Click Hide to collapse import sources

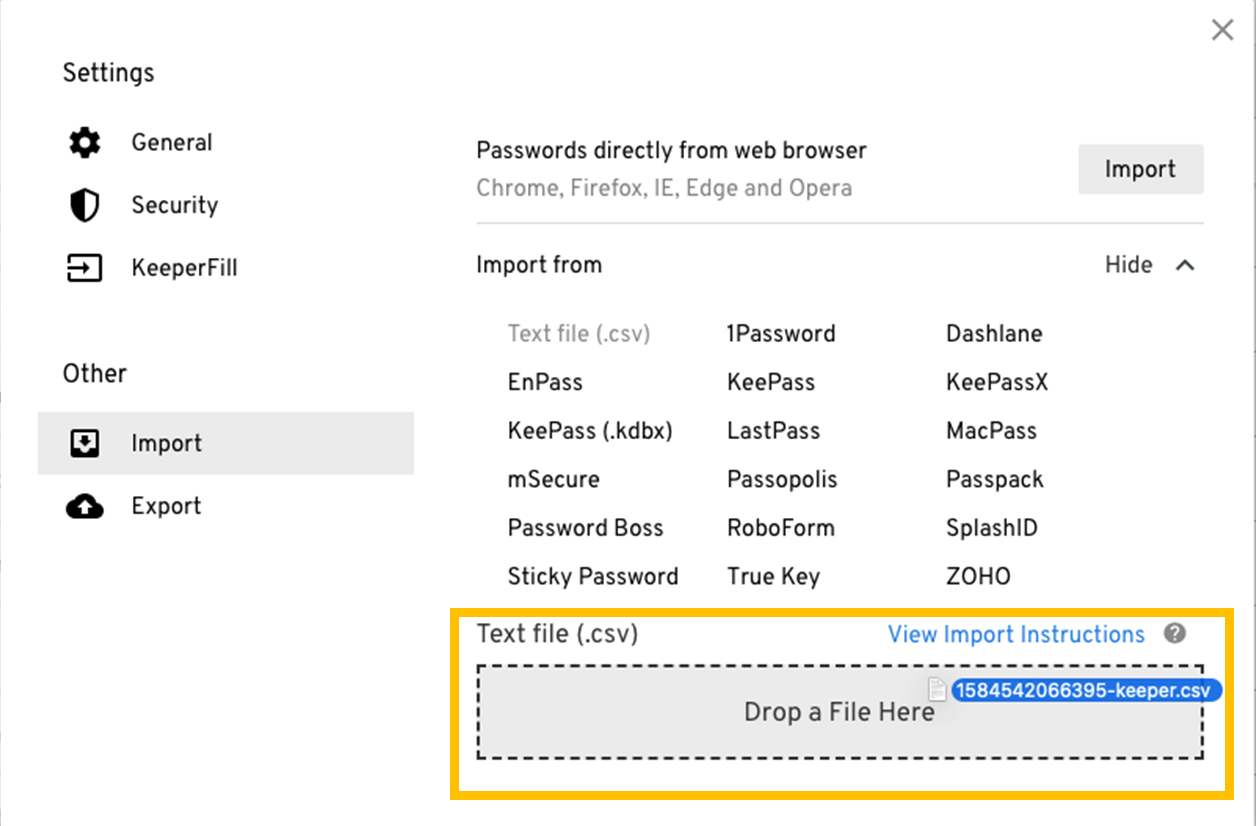[1128, 265]
